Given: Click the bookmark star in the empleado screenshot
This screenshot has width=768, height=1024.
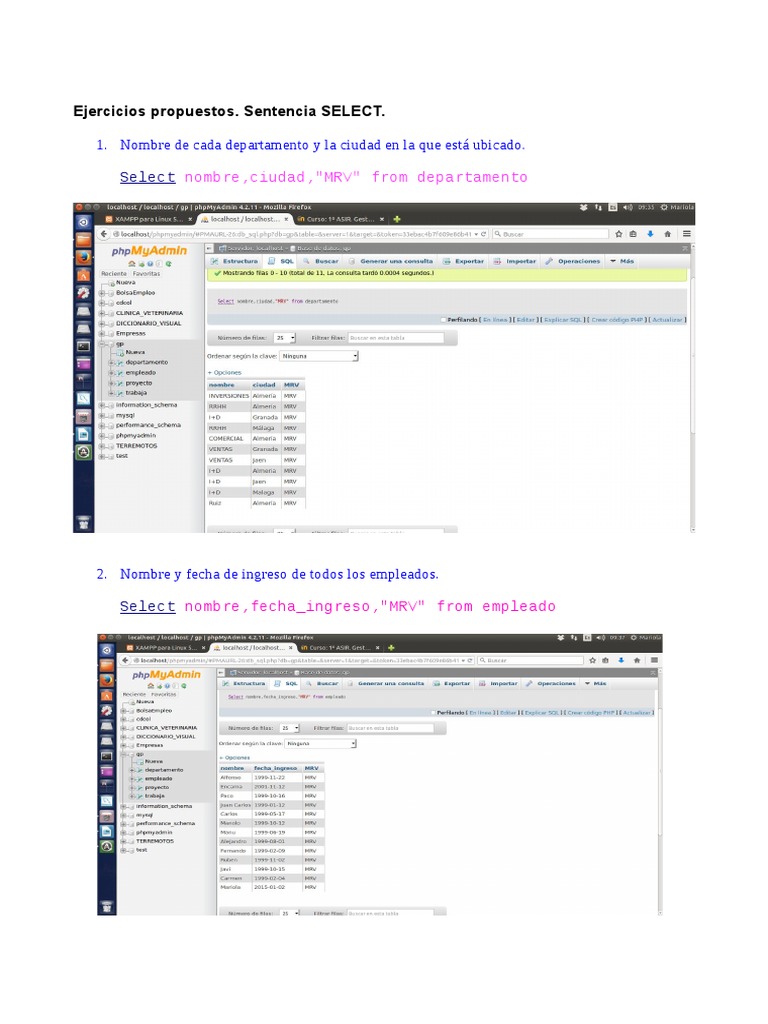Looking at the screenshot, I should coord(592,660).
